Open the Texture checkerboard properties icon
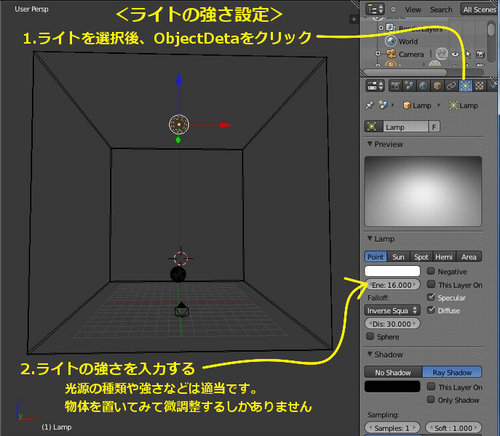The image size is (500, 436). pyautogui.click(x=479, y=86)
